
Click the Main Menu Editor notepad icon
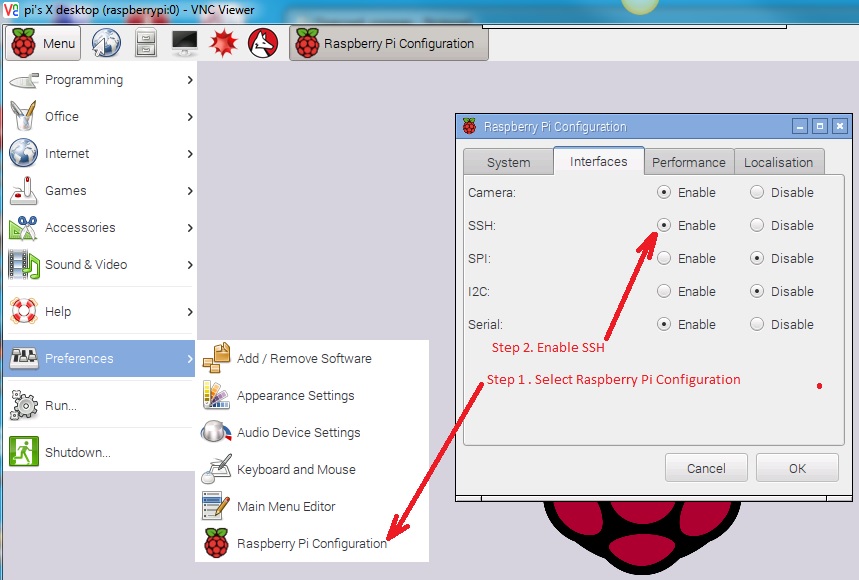coord(216,506)
